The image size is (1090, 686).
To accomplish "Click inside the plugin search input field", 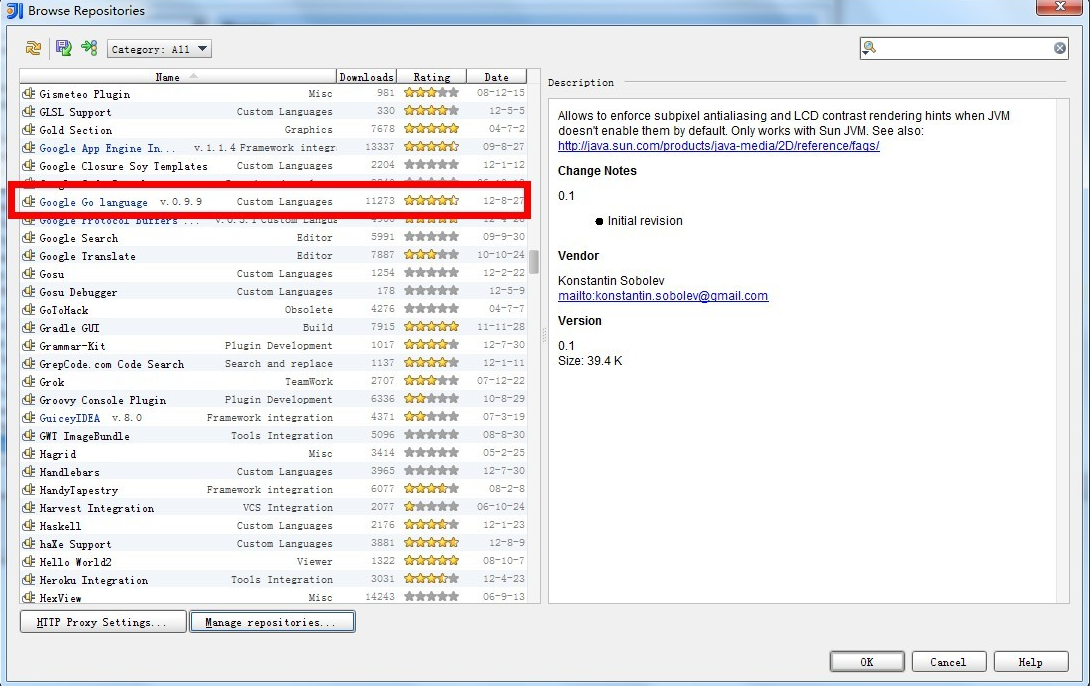I will pos(960,48).
